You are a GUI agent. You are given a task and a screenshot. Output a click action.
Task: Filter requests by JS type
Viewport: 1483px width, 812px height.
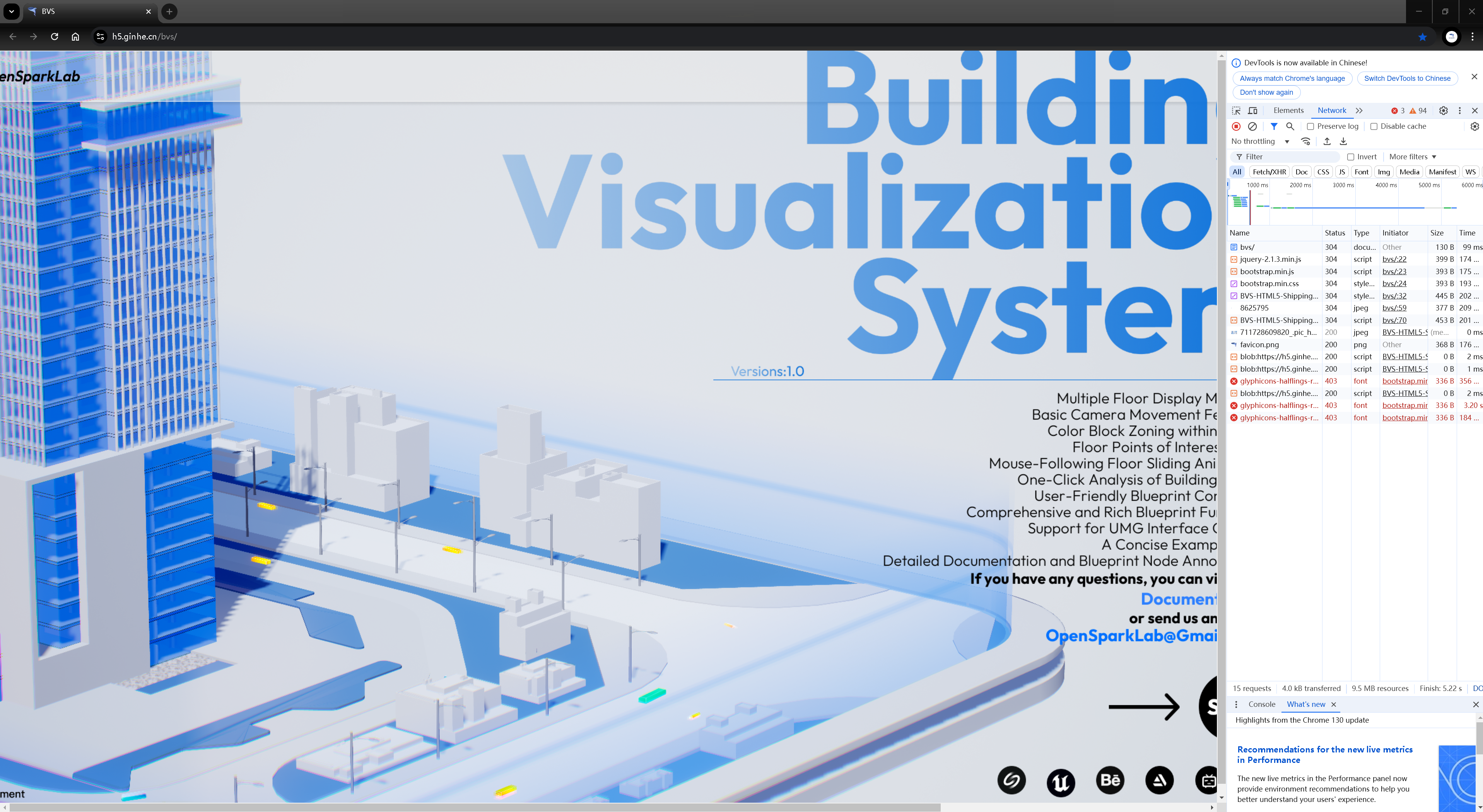[1341, 172]
